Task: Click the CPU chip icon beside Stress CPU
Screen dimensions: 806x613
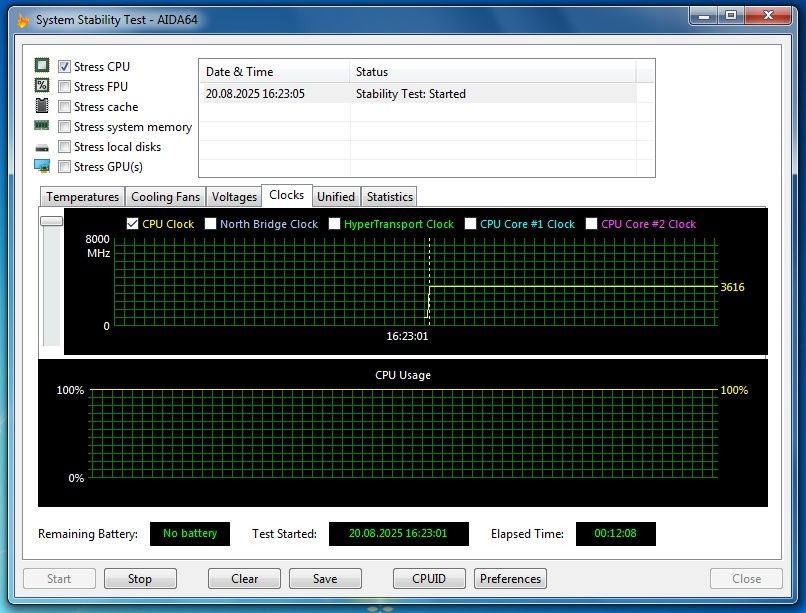Action: coord(42,65)
